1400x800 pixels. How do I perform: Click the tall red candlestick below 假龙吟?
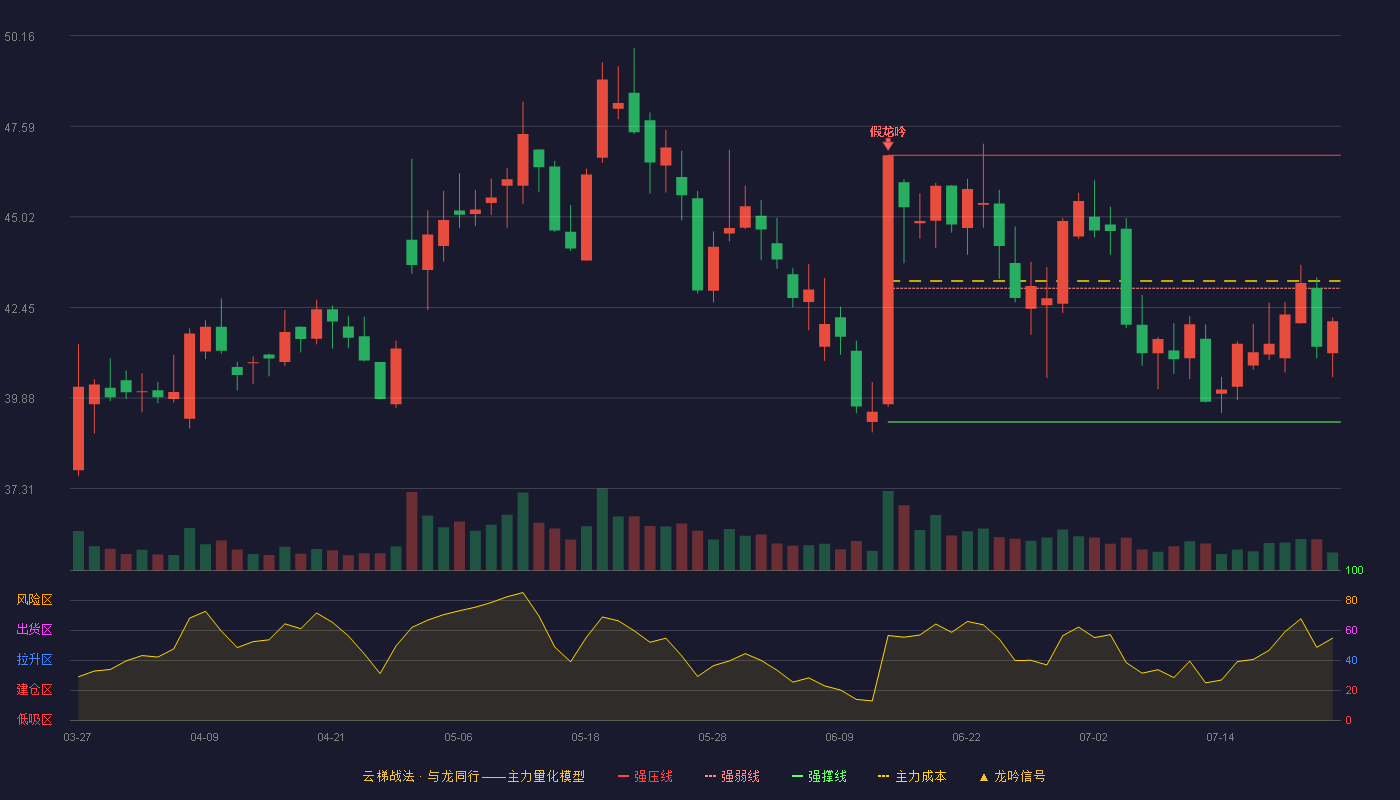coord(888,280)
